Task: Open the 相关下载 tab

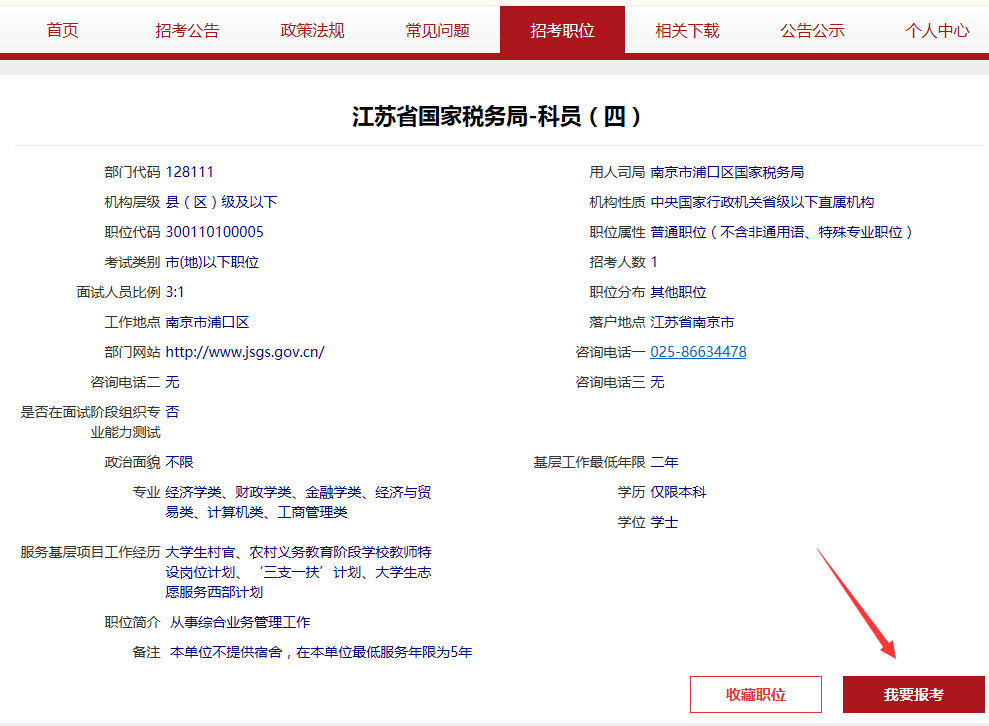Action: (687, 30)
